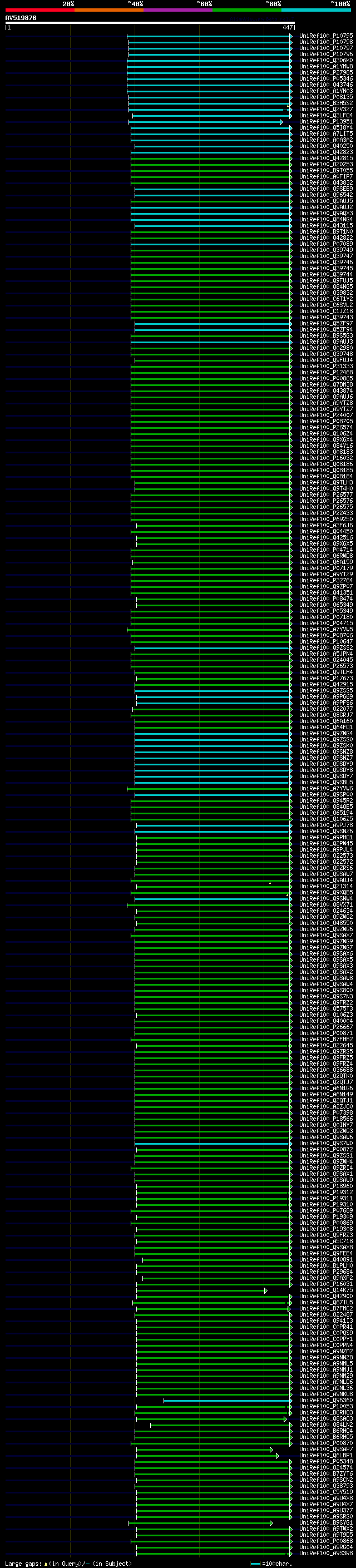Select the label UniRef100_Q6LBP1
The image size is (356, 1568).
click(x=326, y=1455)
